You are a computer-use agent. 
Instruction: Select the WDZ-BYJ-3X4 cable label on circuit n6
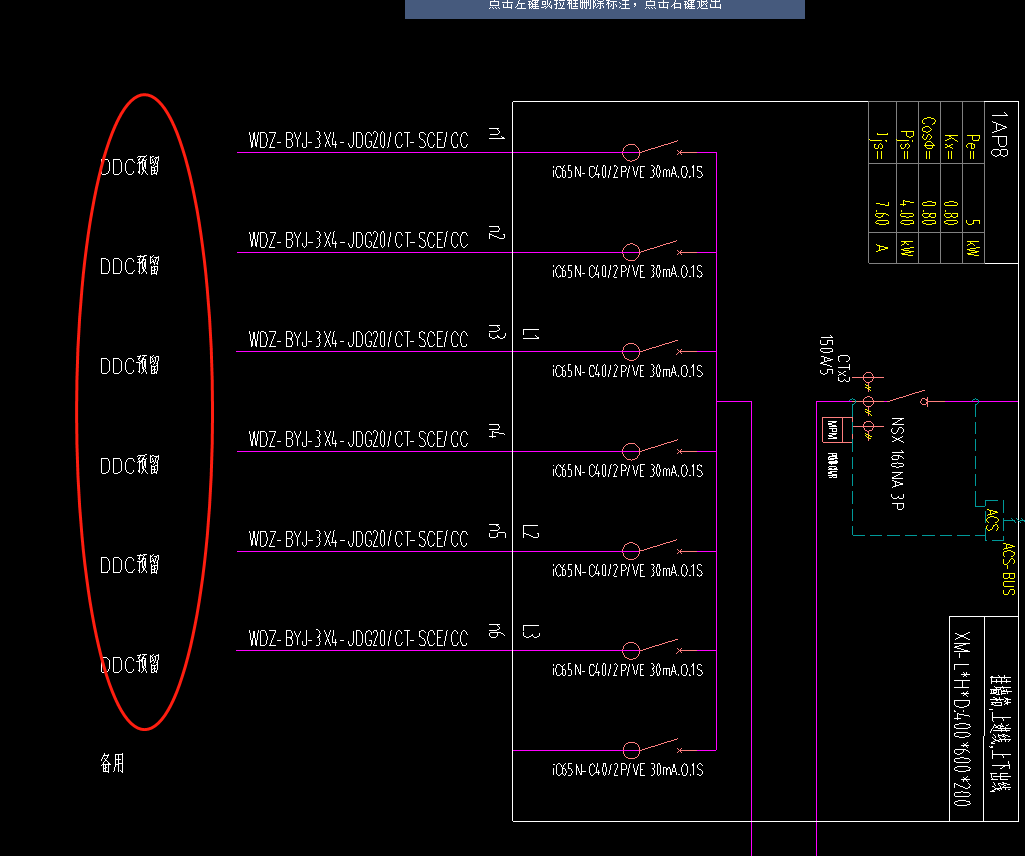pyautogui.click(x=358, y=638)
